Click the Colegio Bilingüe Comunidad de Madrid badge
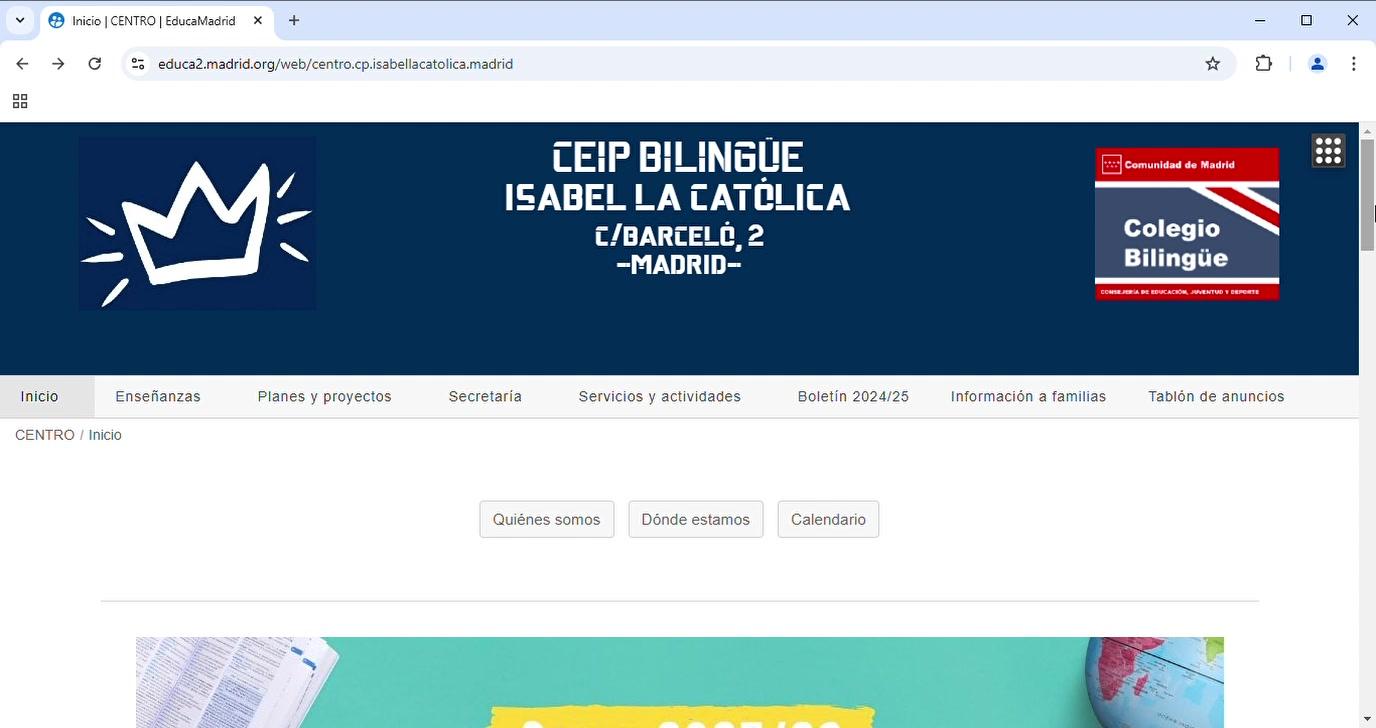Viewport: 1376px width, 728px height. click(x=1187, y=224)
